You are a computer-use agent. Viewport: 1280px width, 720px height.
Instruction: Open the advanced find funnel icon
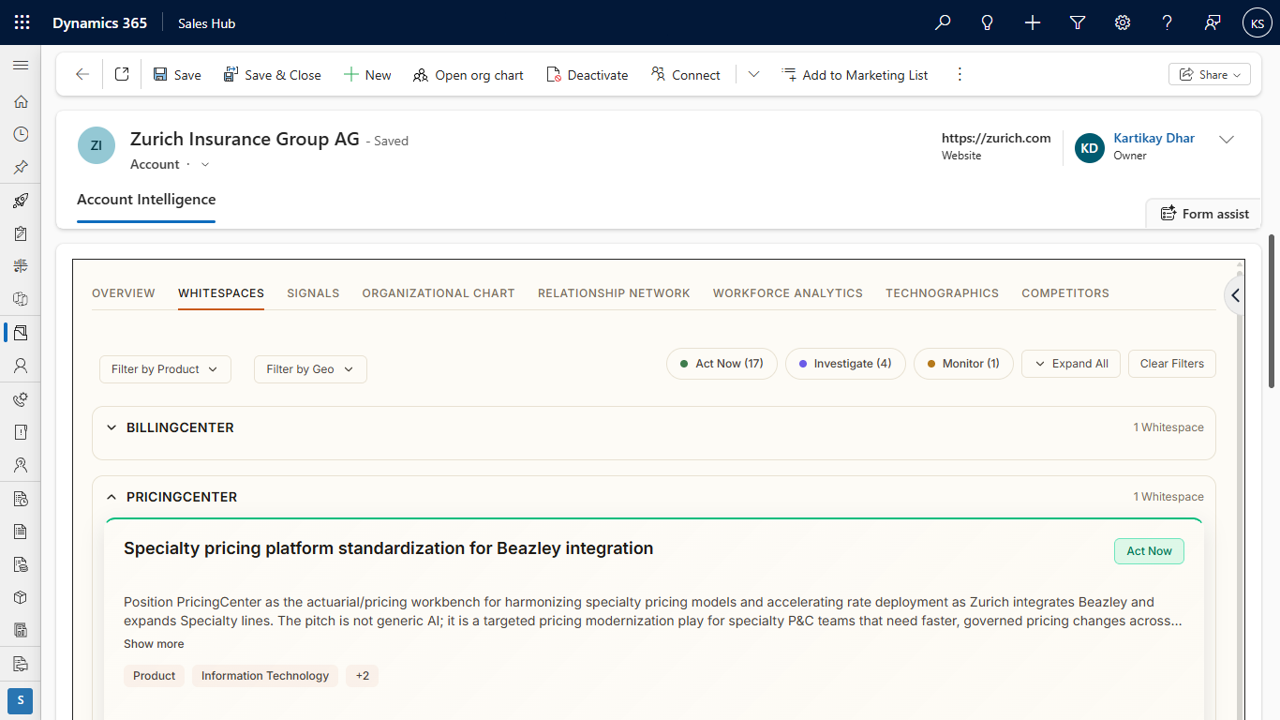pyautogui.click(x=1077, y=22)
